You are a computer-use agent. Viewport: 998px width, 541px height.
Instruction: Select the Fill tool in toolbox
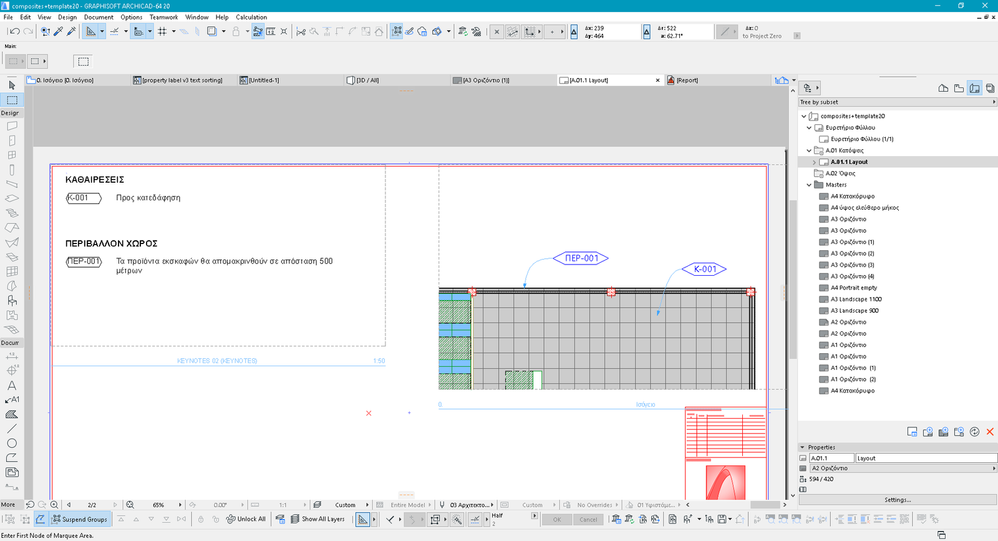pos(11,414)
